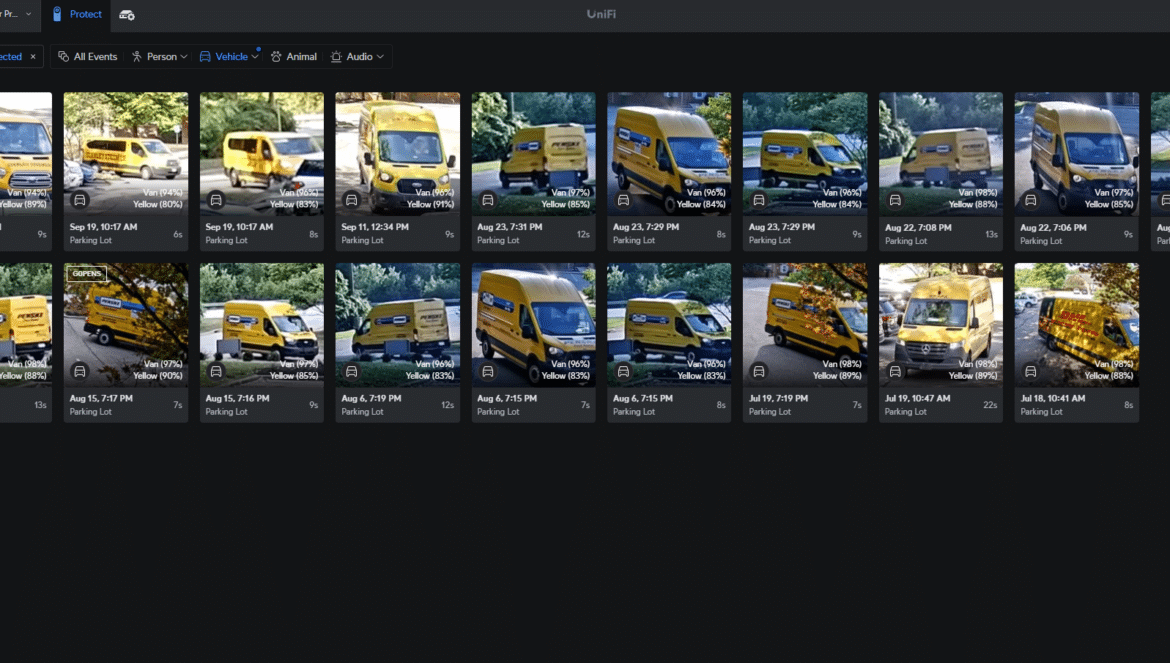Click vehicle icon on Jul 18, 10:41 AM event
Screen dimensions: 1170x663
click(x=1030, y=371)
